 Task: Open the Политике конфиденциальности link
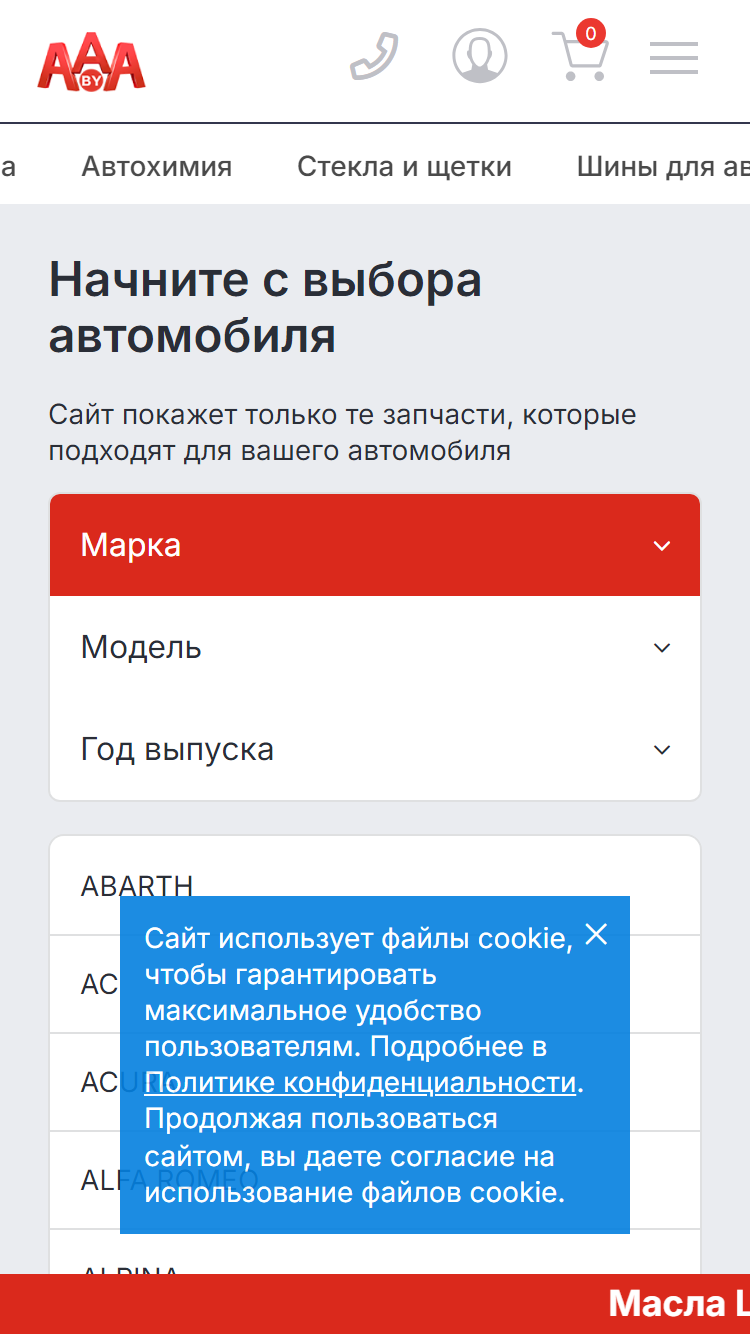(x=360, y=1083)
